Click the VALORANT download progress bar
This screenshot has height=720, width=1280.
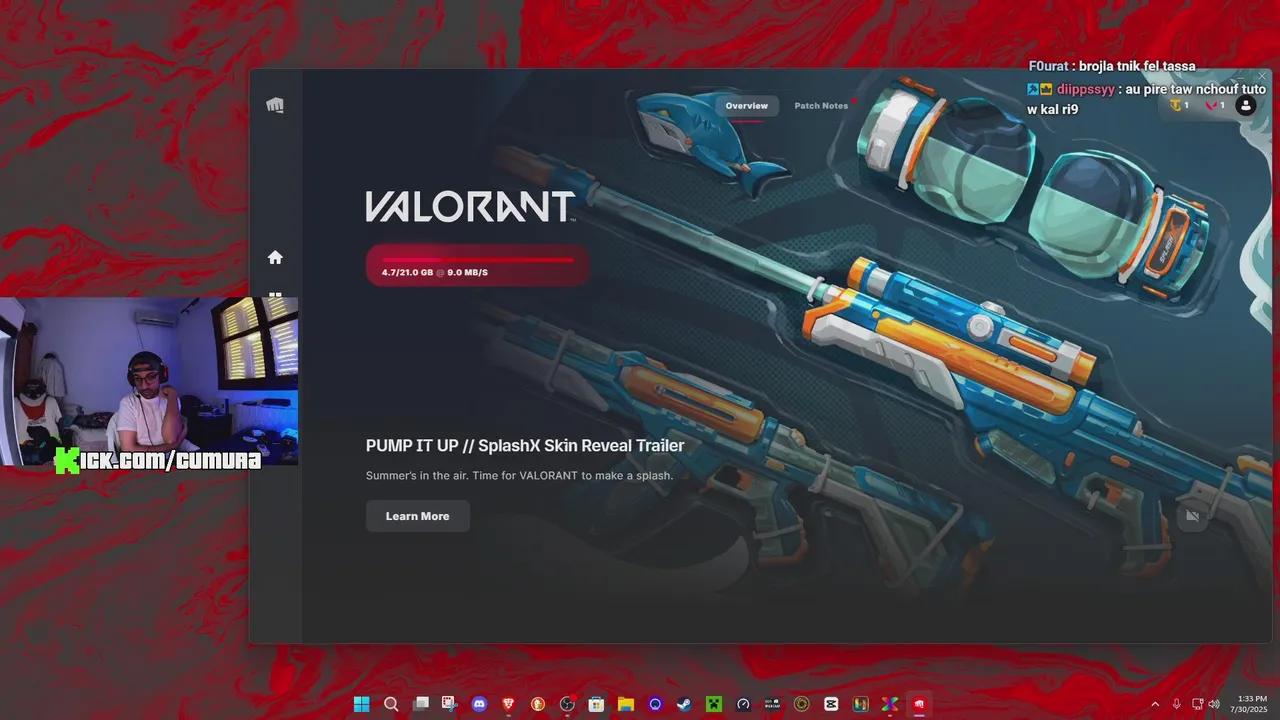click(x=477, y=266)
